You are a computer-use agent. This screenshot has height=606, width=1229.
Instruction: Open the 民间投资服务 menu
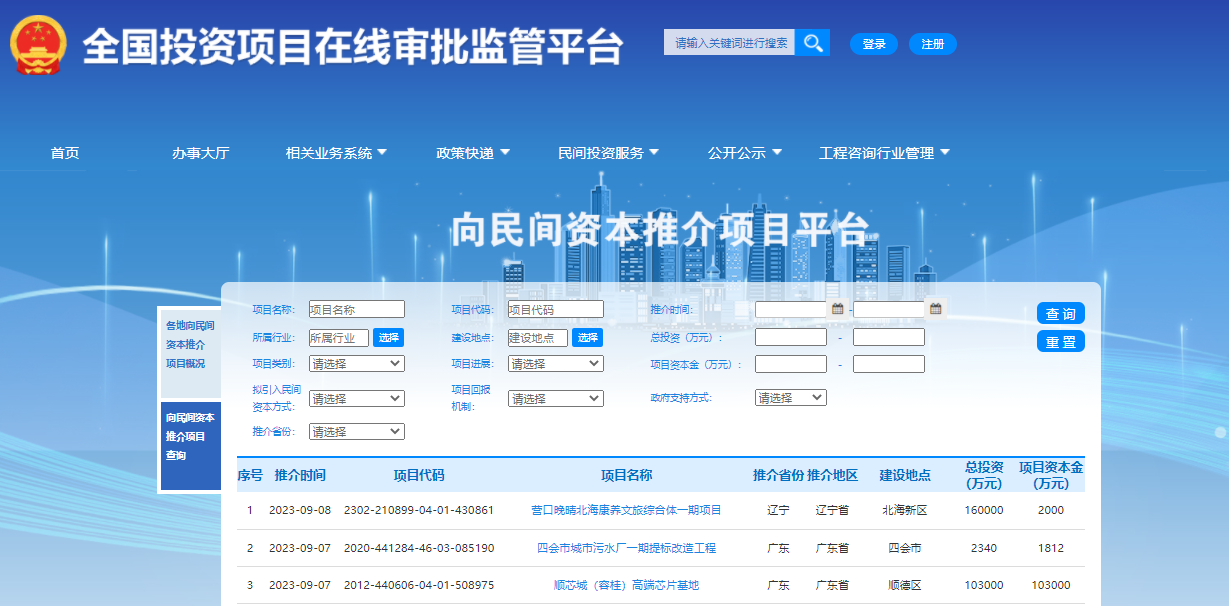tap(608, 153)
